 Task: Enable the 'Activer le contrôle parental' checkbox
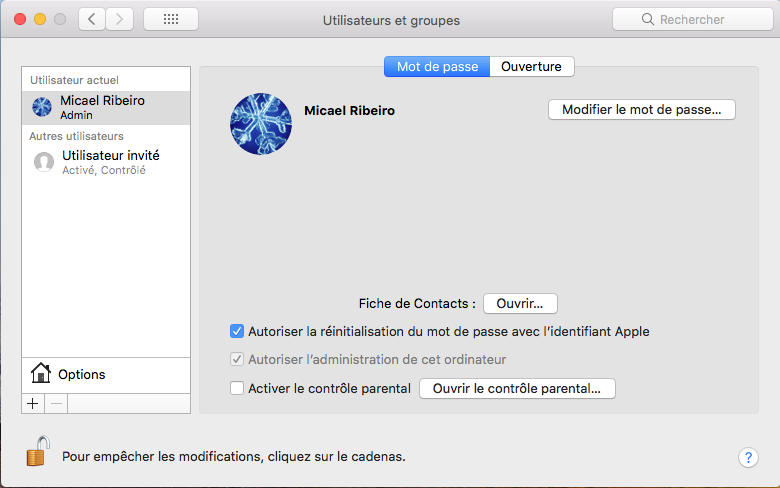point(237,388)
